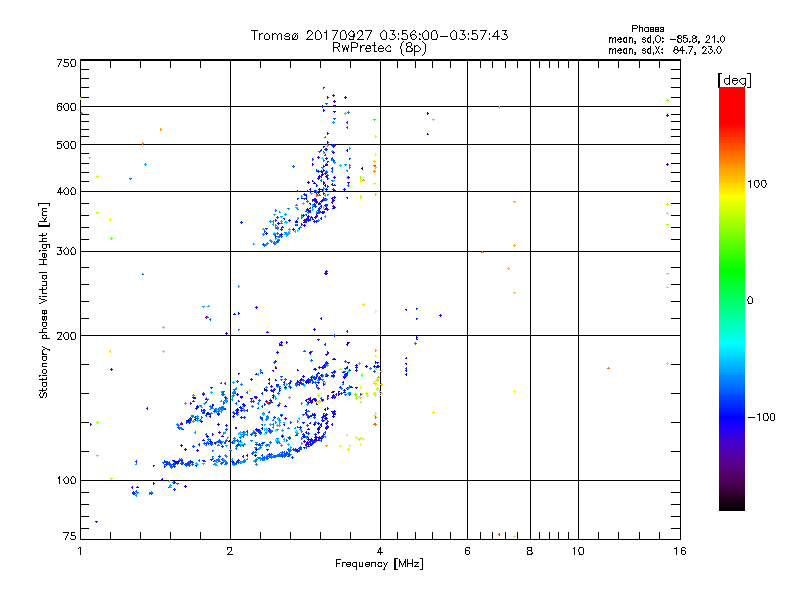Click the x-axis tick label "6"
Image resolution: width=800 pixels, height=600 pixels.
pos(467,552)
